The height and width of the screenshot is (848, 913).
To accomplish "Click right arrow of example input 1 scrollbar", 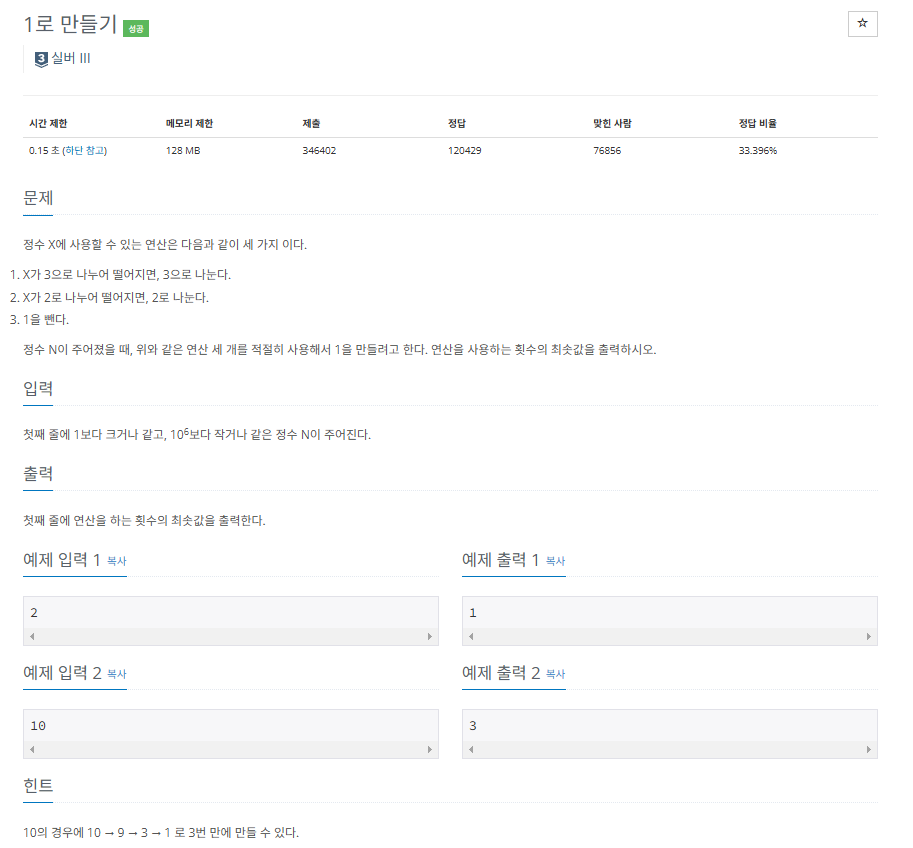I will (x=430, y=637).
